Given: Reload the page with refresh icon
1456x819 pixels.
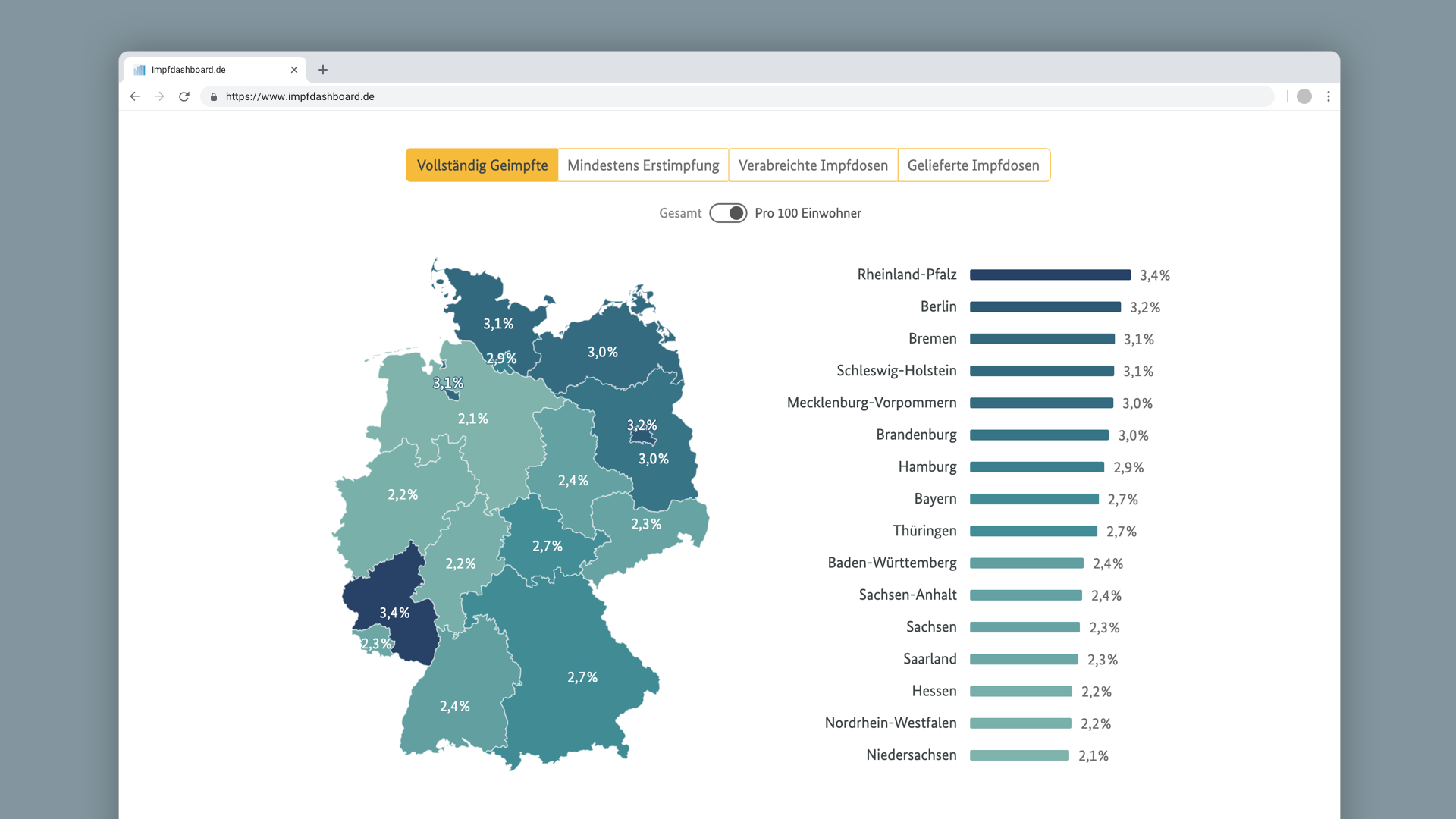Looking at the screenshot, I should pyautogui.click(x=184, y=96).
